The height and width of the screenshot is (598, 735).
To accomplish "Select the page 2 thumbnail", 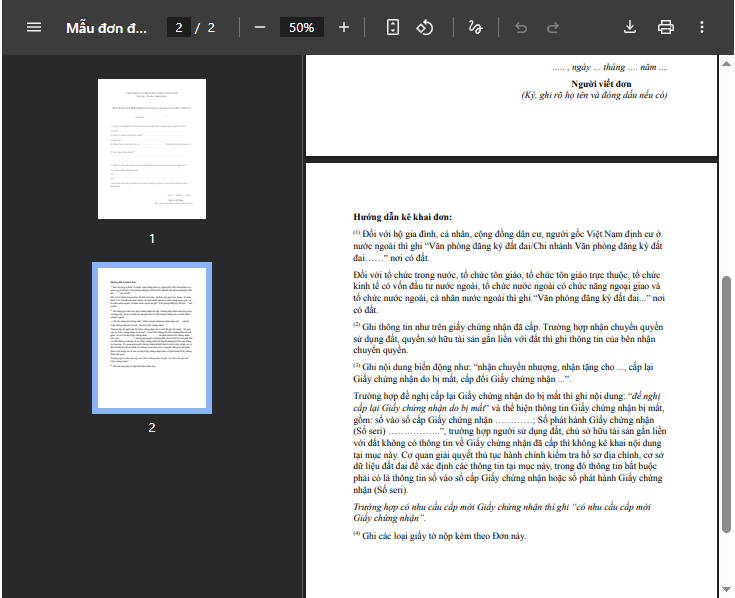I will [152, 338].
